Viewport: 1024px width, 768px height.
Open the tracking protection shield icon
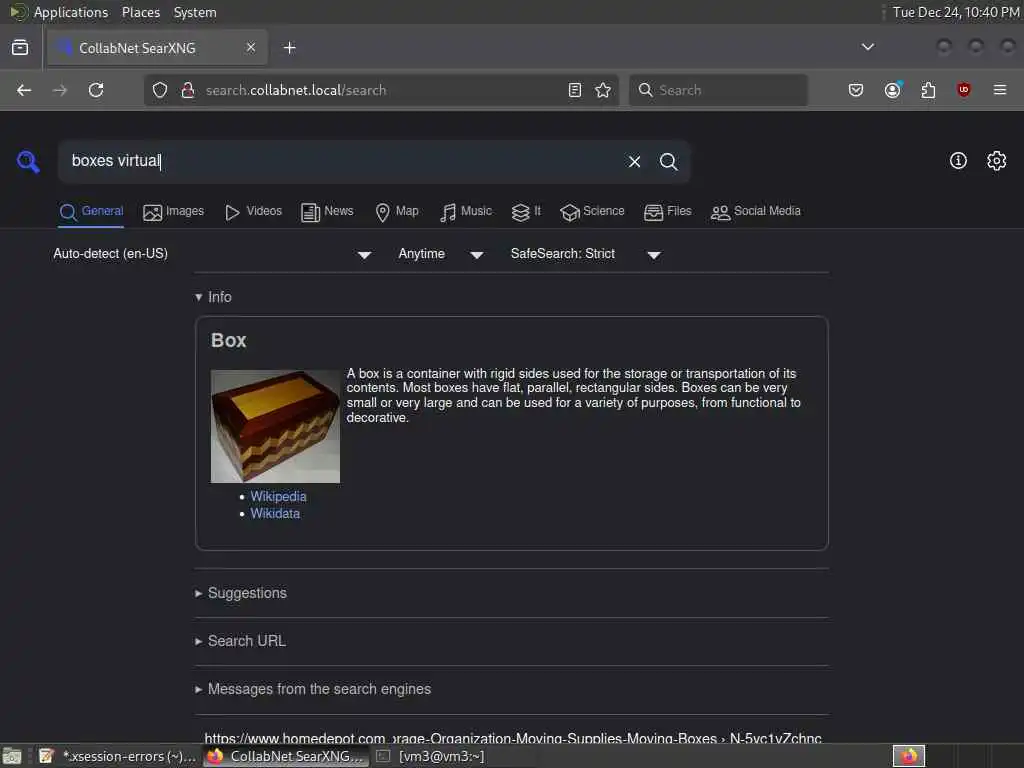(x=160, y=90)
